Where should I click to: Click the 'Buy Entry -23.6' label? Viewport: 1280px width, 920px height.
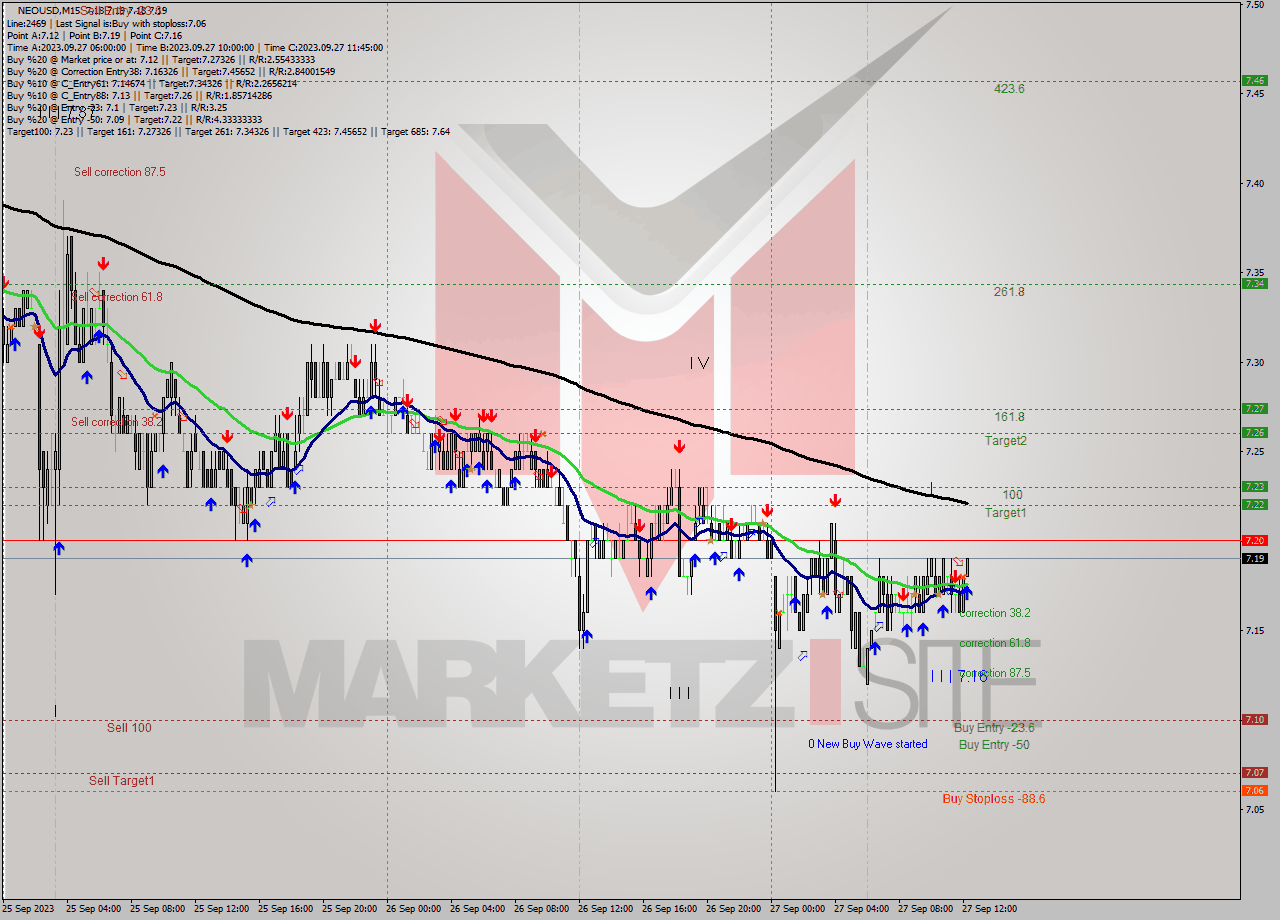pyautogui.click(x=994, y=728)
